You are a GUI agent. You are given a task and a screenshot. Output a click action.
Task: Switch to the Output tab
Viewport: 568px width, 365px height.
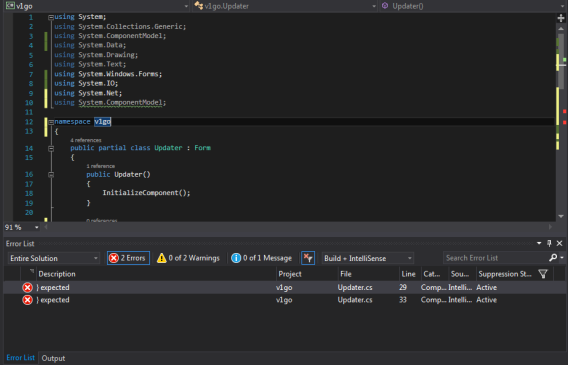click(53, 358)
